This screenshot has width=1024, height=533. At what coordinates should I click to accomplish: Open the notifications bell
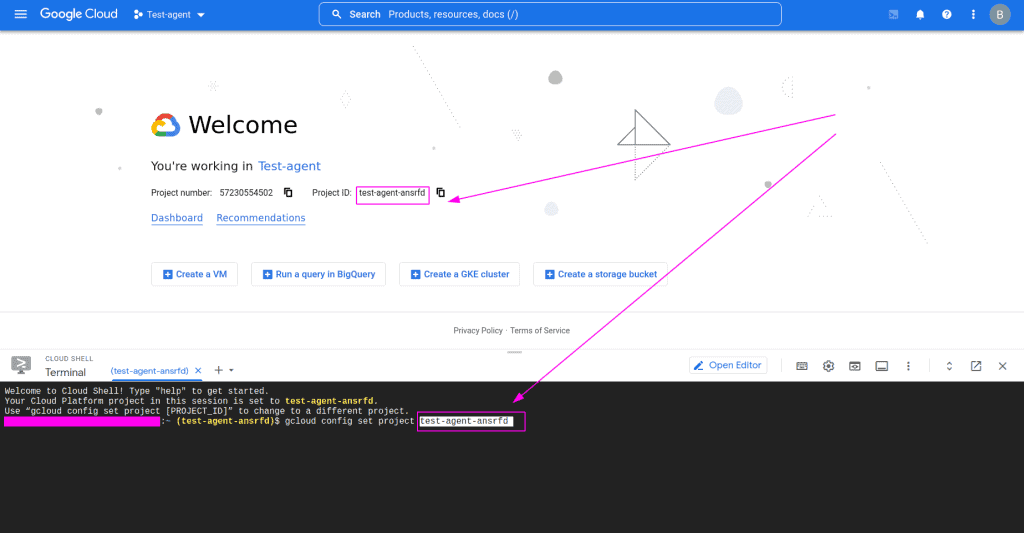pos(920,14)
